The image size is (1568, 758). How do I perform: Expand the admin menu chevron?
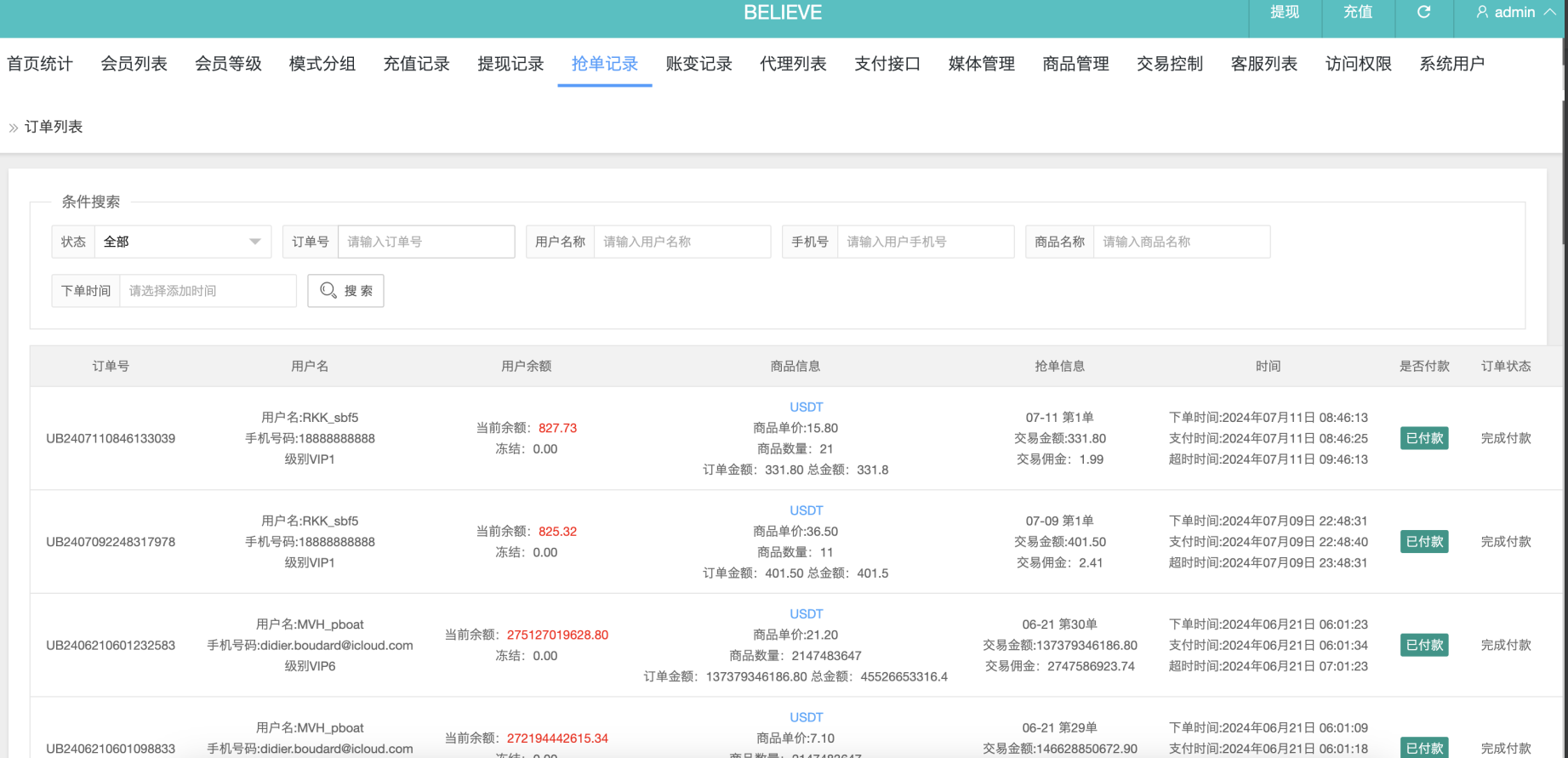[x=1549, y=12]
